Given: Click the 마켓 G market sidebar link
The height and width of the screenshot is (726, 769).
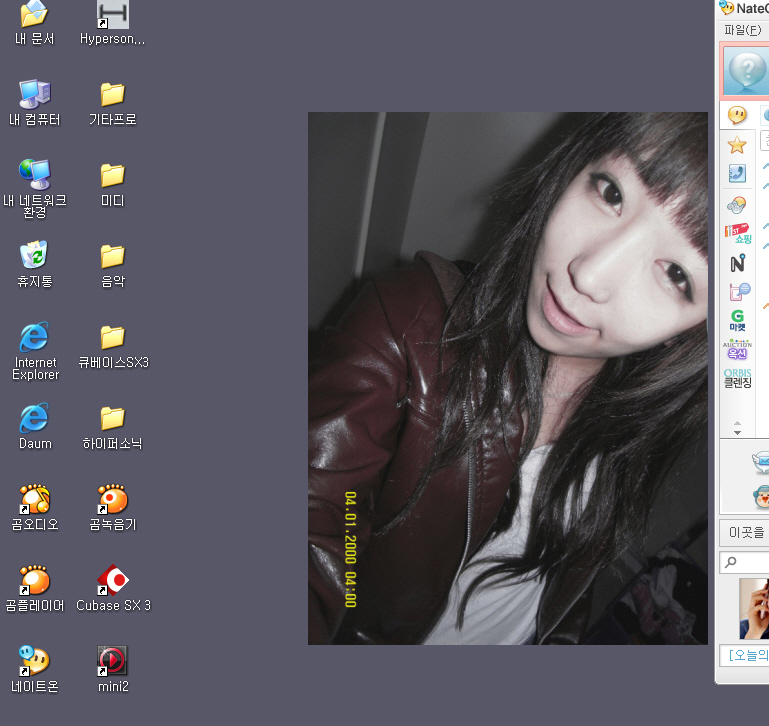Looking at the screenshot, I should click(x=737, y=321).
